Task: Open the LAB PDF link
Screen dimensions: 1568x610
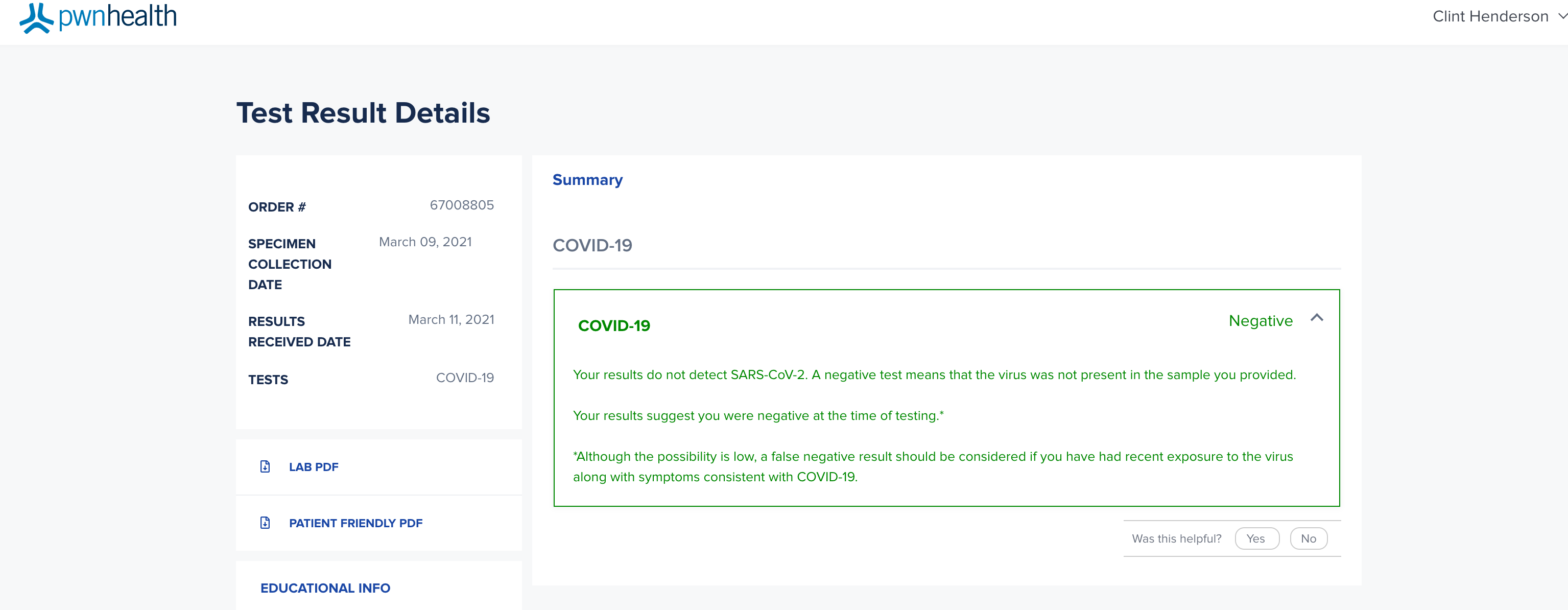Action: click(314, 467)
